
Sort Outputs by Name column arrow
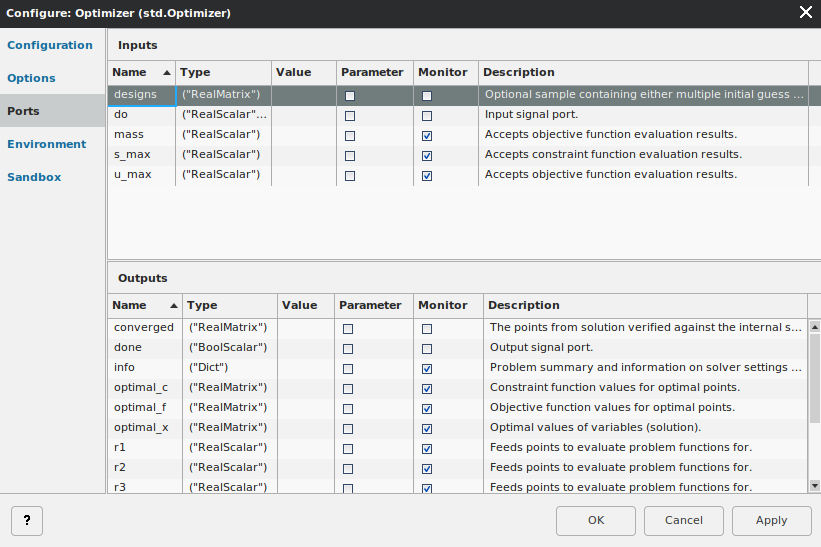pos(174,306)
